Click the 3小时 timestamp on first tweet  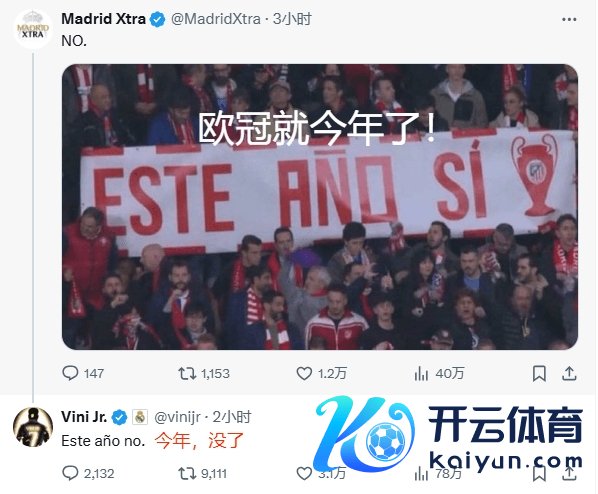click(x=293, y=19)
